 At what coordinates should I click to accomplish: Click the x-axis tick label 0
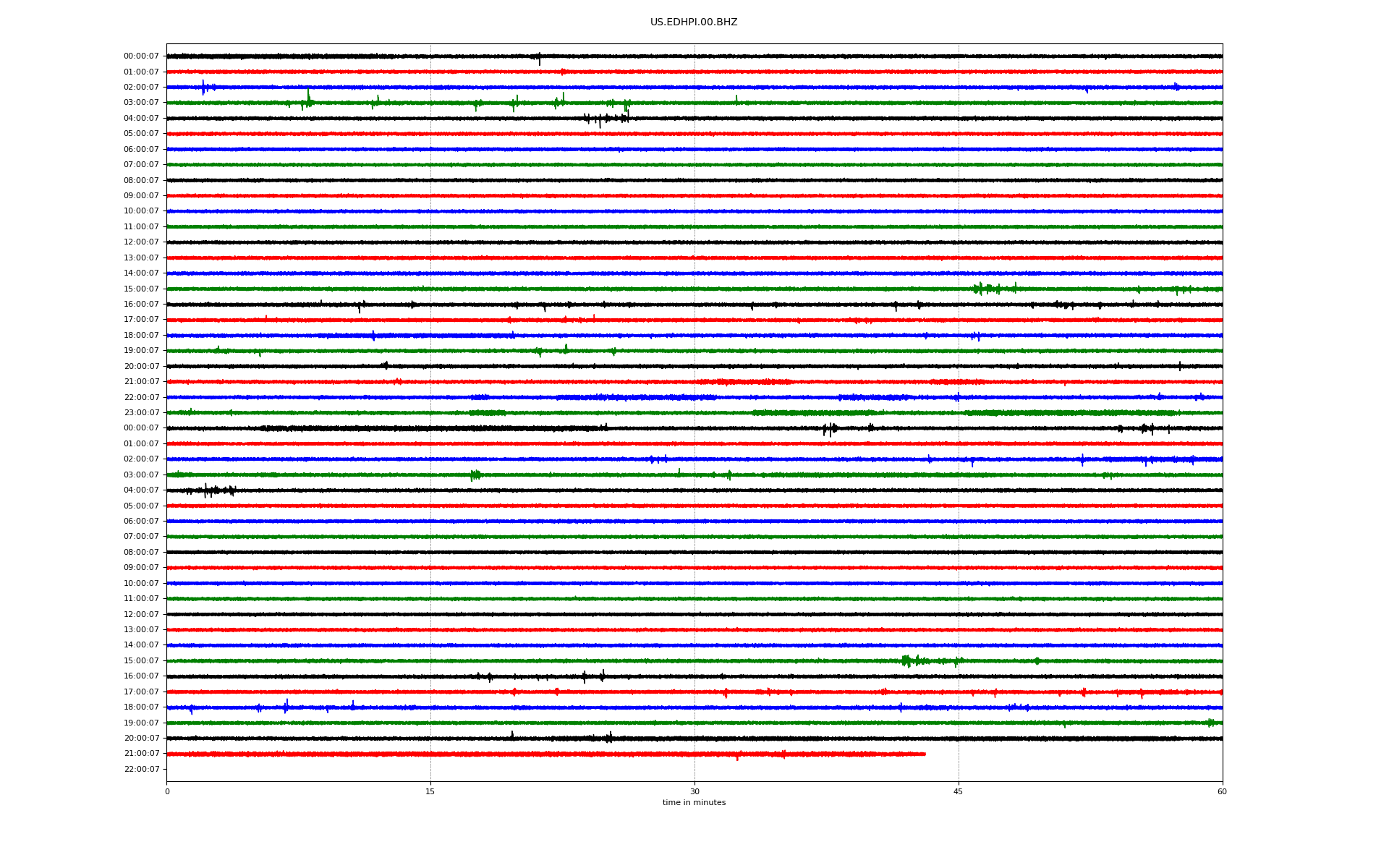point(167,791)
